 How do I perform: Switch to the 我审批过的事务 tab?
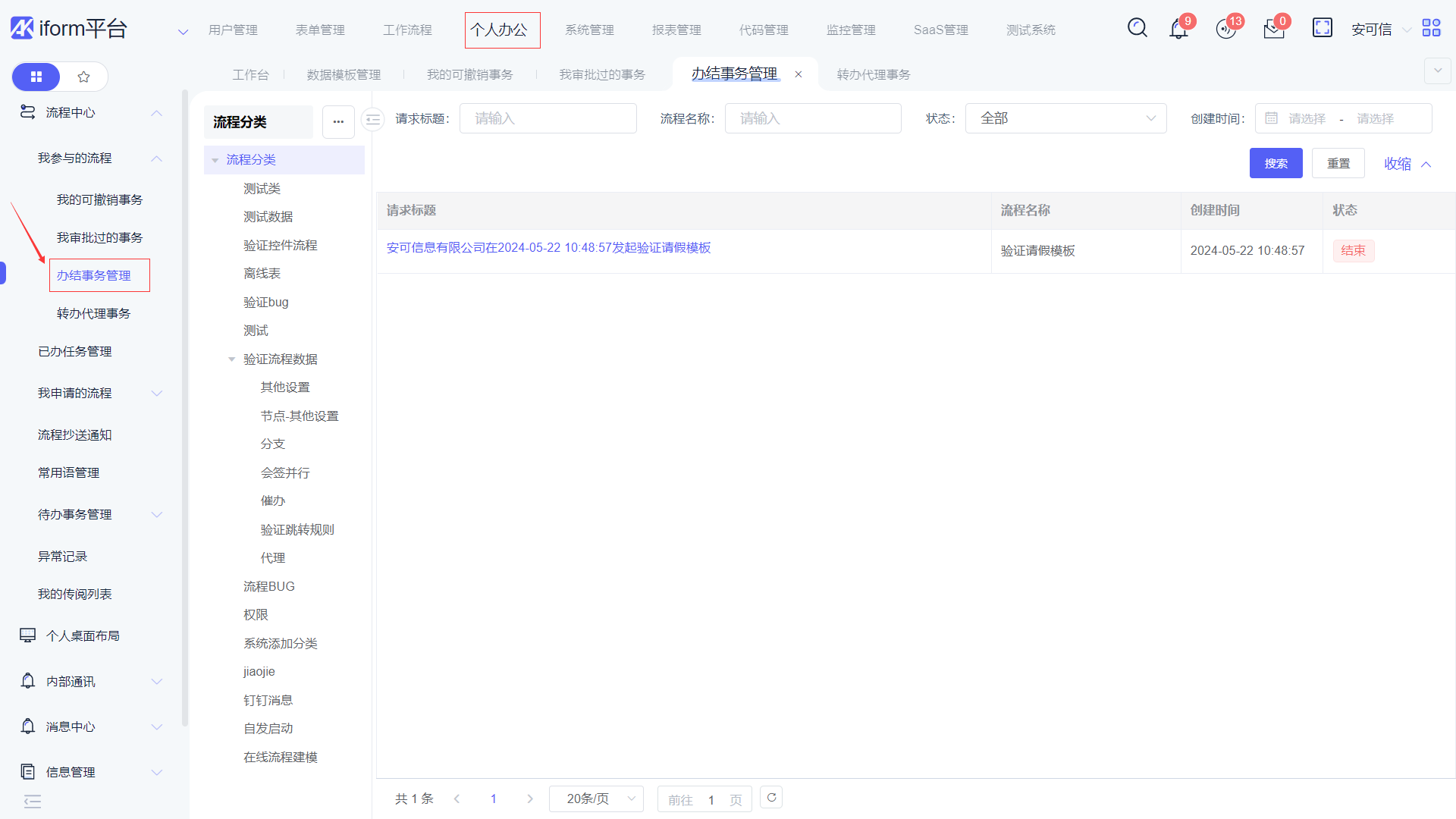(602, 74)
